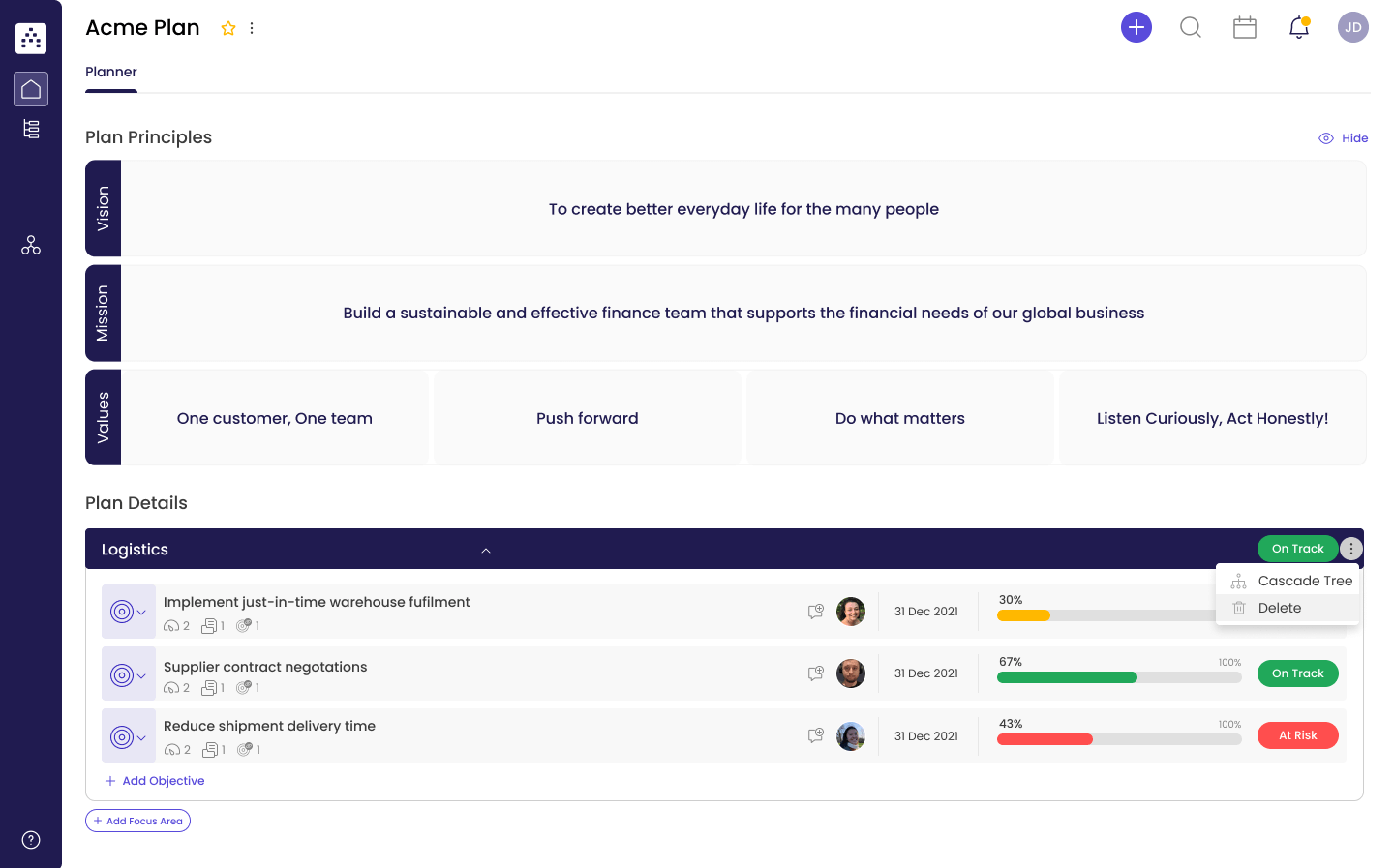Click the Add Focus Area button
1394x868 pixels.
pyautogui.click(x=137, y=821)
